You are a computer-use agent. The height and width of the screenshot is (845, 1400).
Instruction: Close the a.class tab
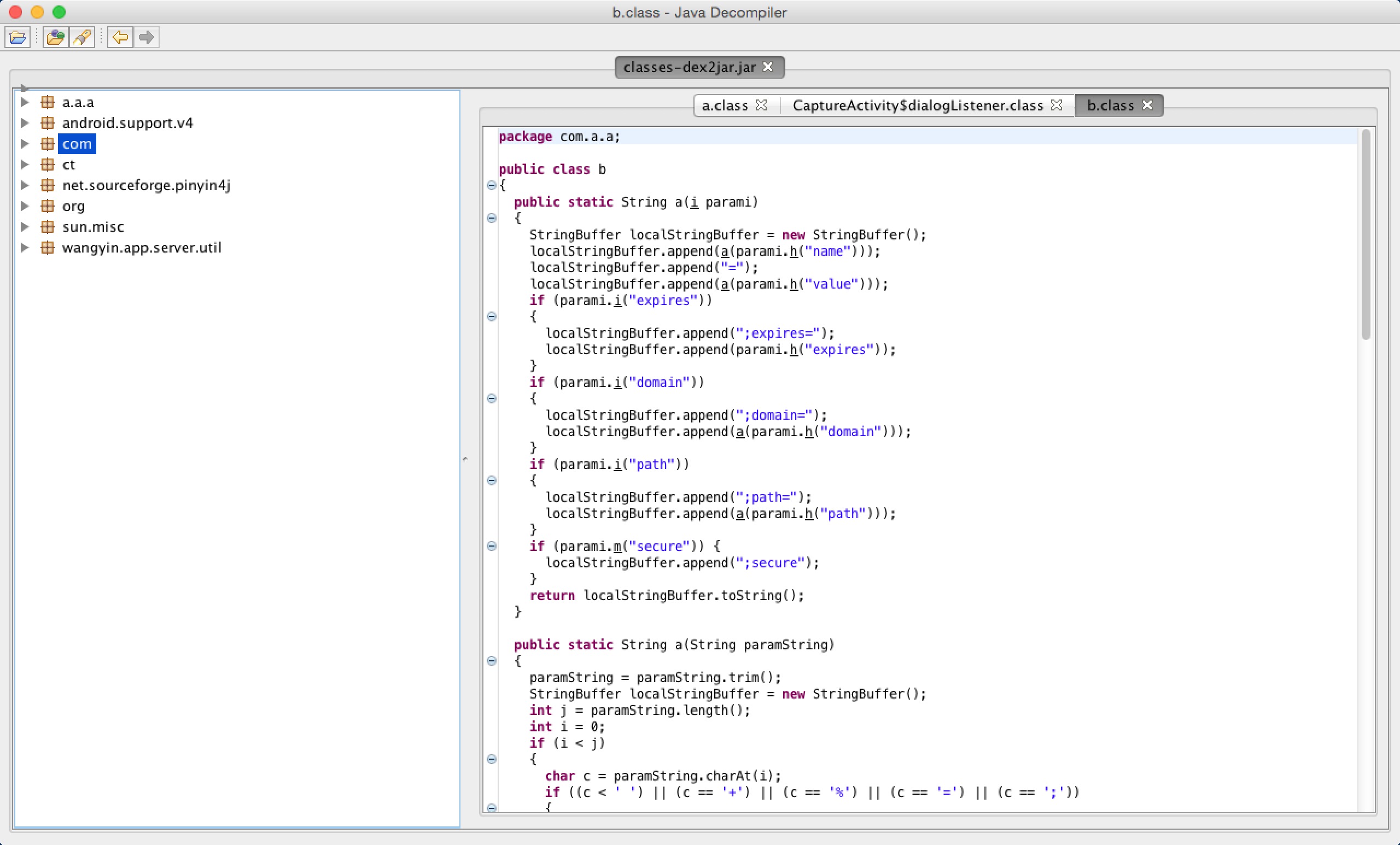point(761,105)
